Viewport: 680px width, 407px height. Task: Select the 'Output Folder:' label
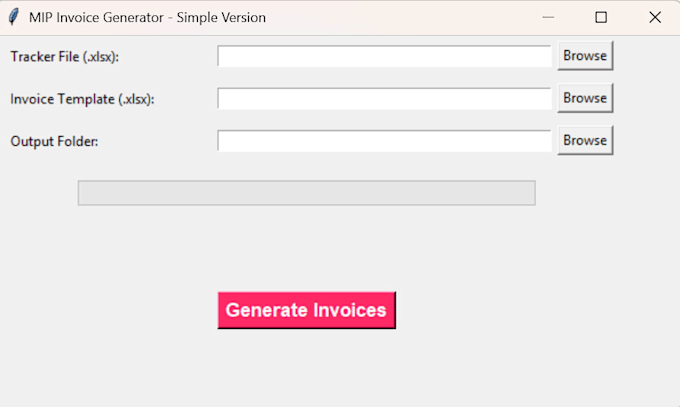point(54,141)
